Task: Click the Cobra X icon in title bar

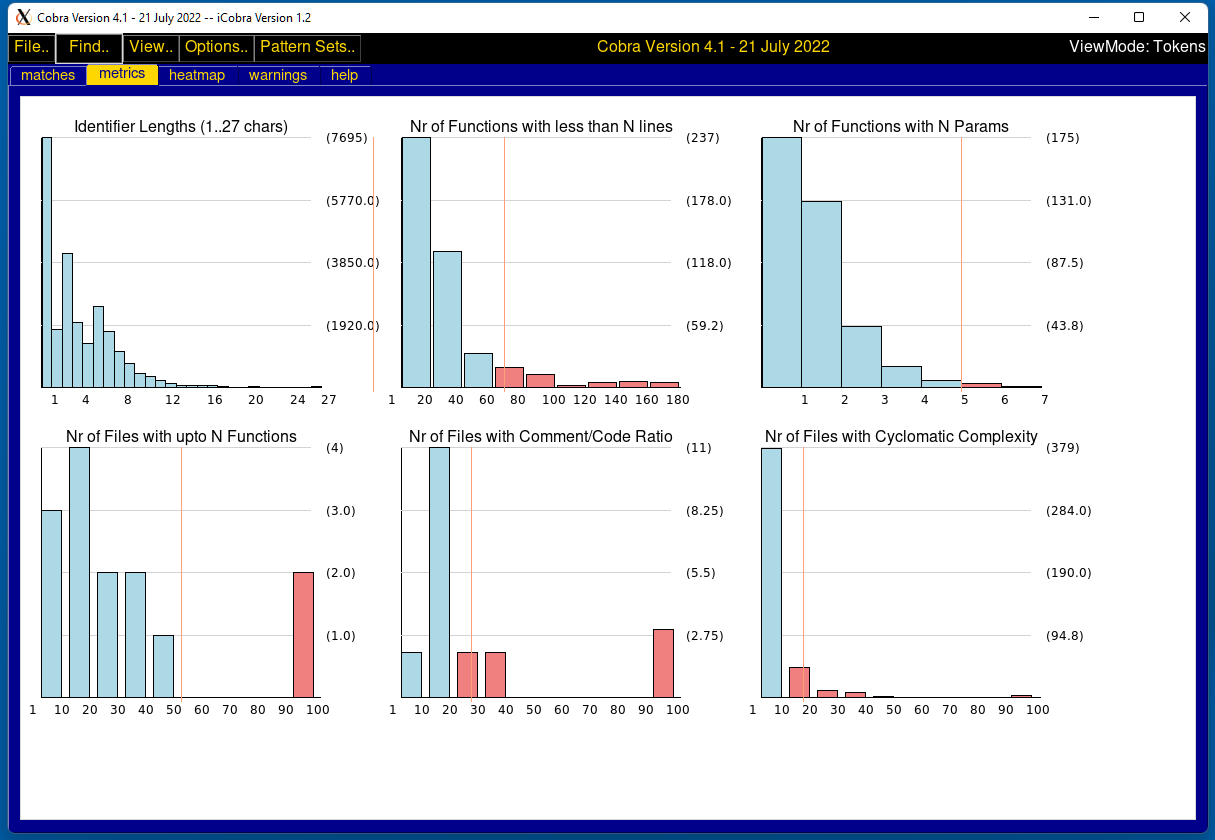Action: 22,17
